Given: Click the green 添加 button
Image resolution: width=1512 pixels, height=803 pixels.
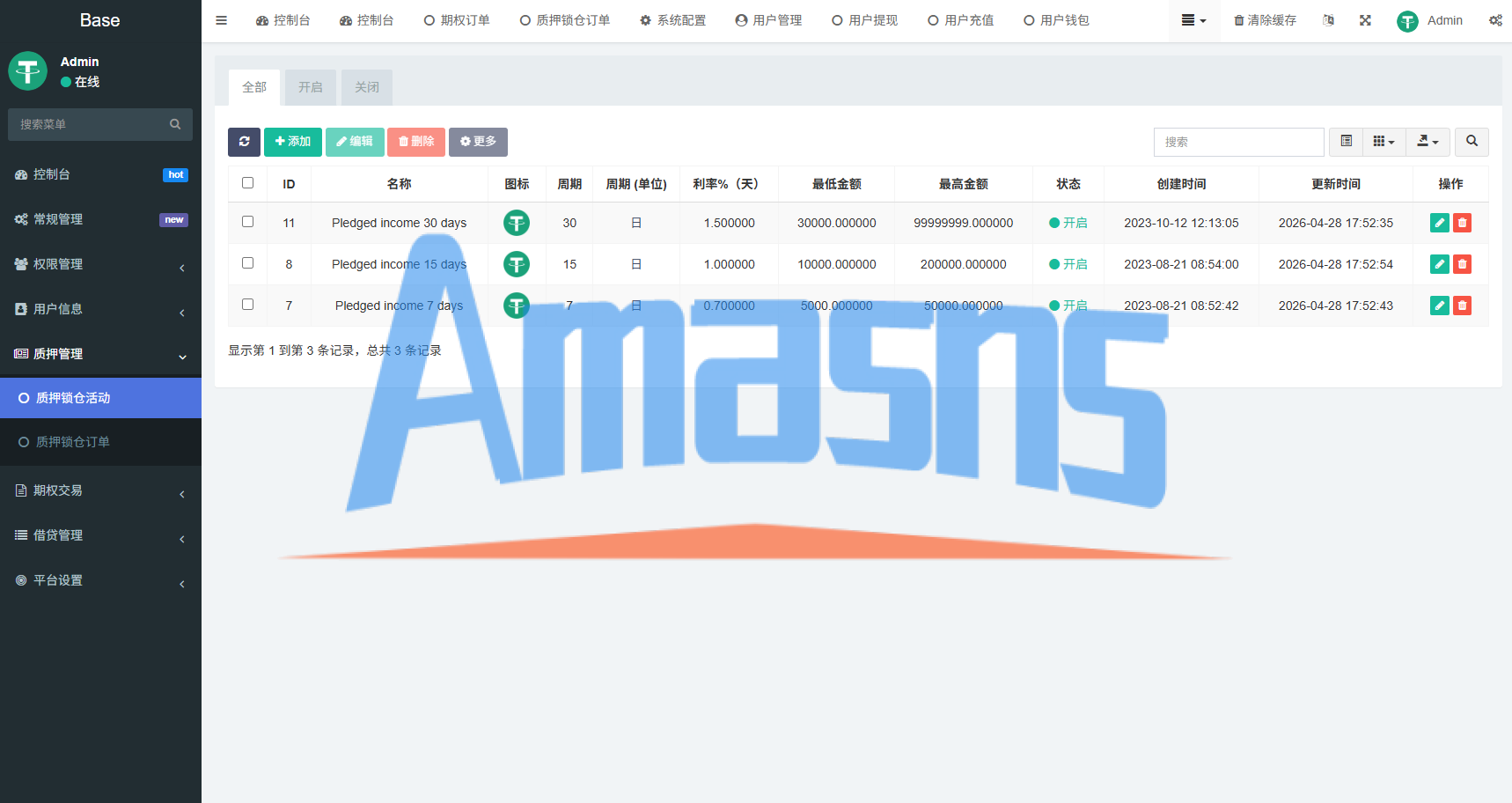Looking at the screenshot, I should (293, 142).
